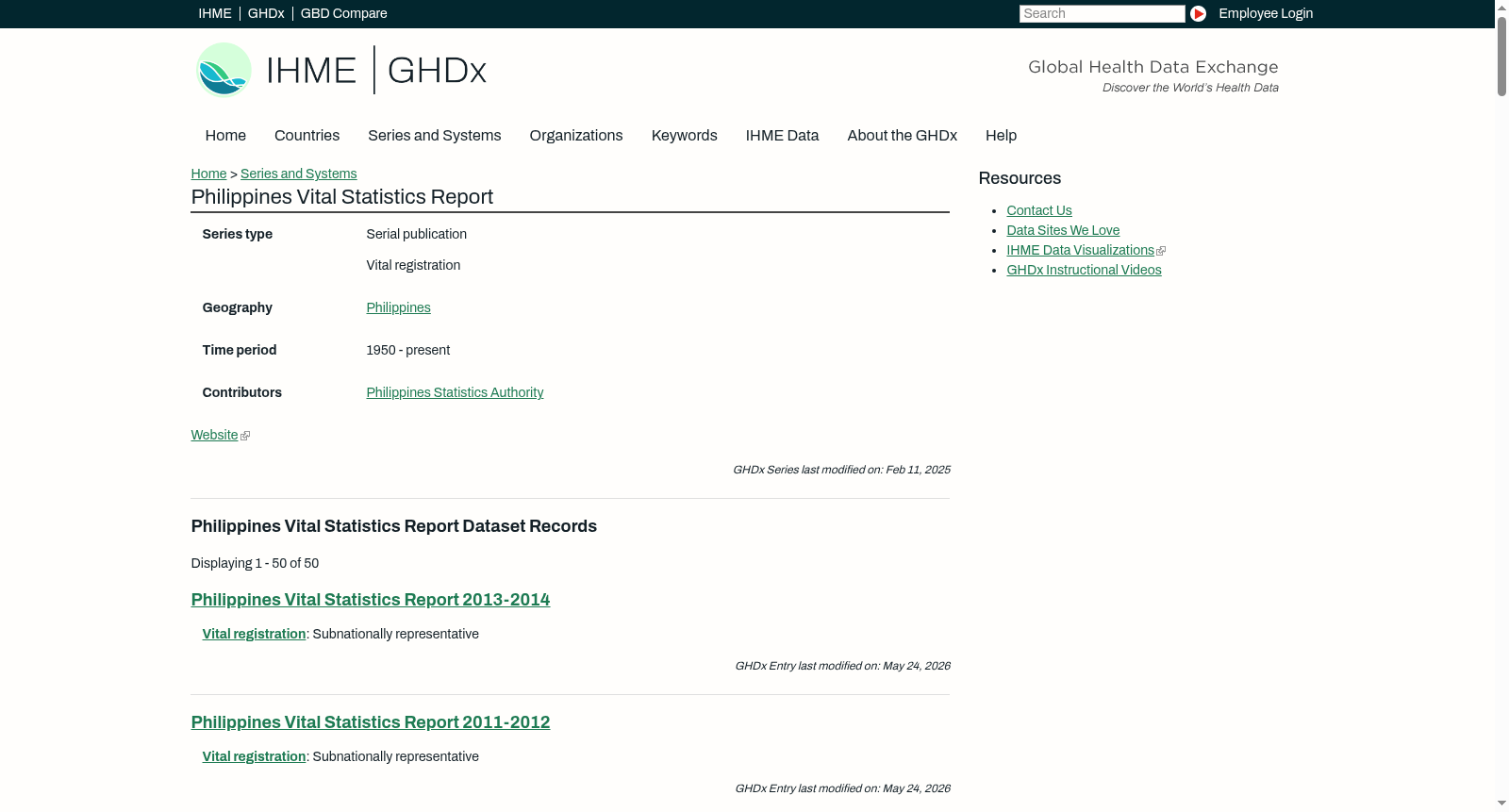
Task: Open Philippines Statistics Authority contributor link
Action: [x=455, y=392]
